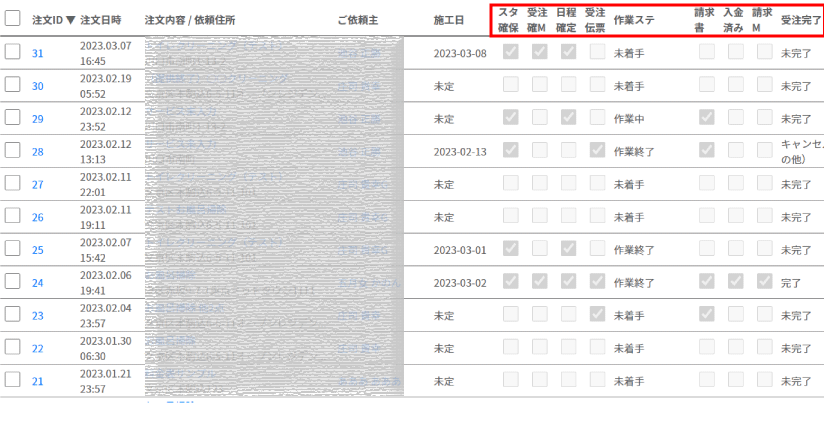Viewport: 824px width, 432px height.
Task: Toggle 受注確M checkbox for order 31
Action: (540, 53)
